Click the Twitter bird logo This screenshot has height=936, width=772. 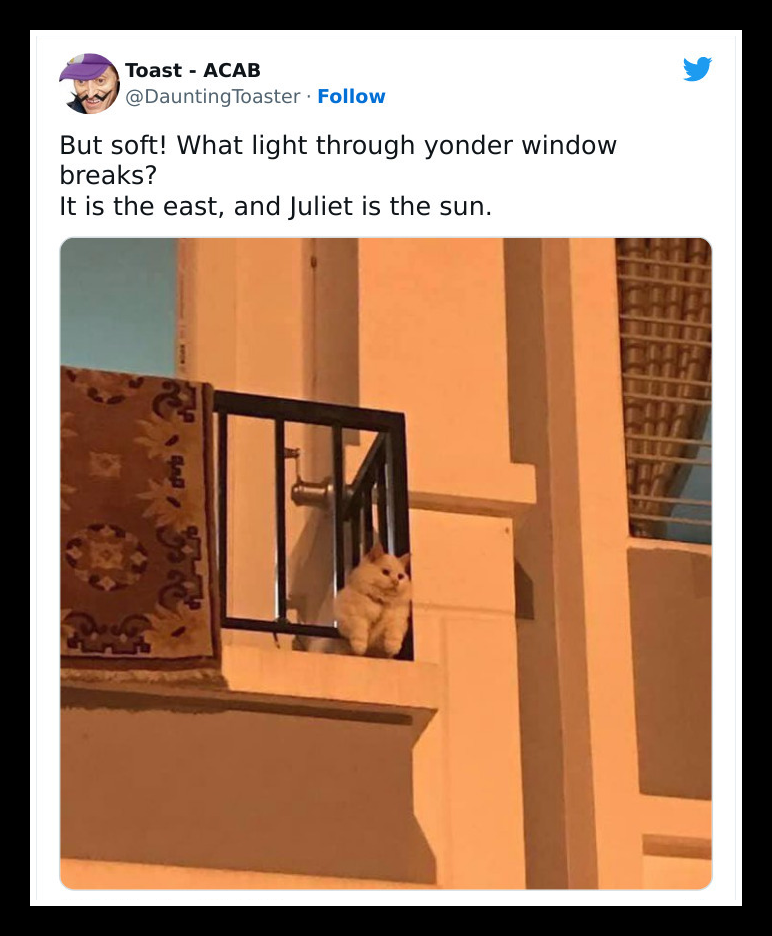(x=697, y=69)
